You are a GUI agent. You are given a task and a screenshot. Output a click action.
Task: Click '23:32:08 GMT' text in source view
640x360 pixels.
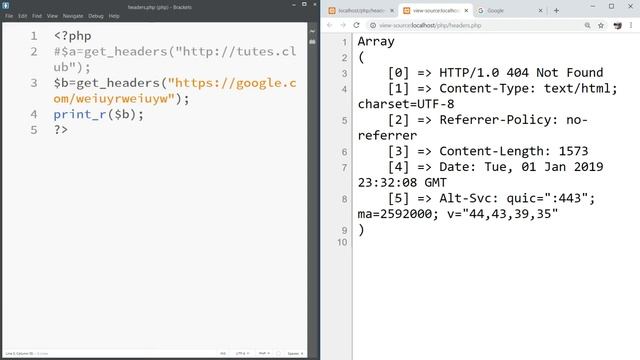coord(402,182)
